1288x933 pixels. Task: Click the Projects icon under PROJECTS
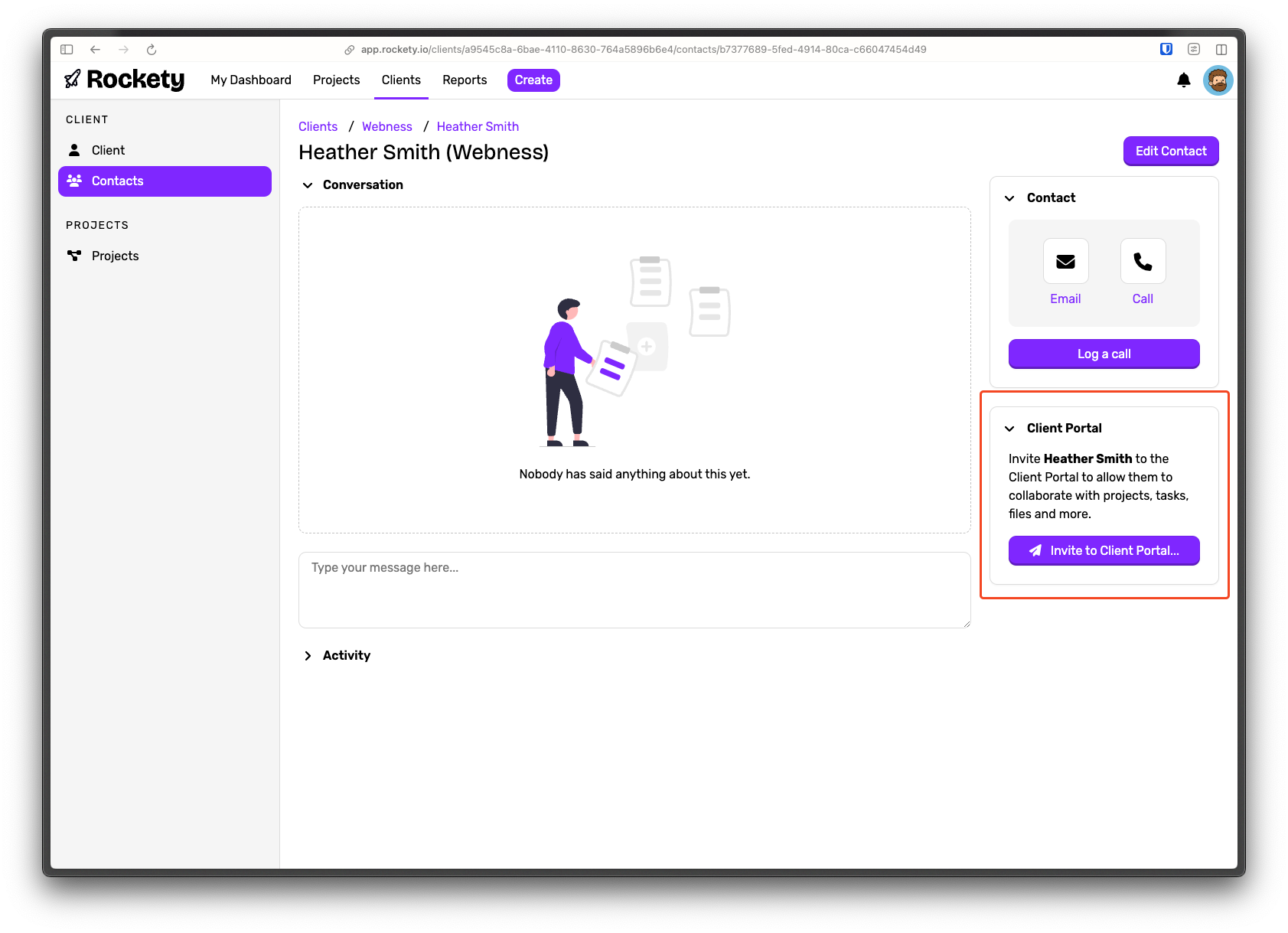click(75, 255)
